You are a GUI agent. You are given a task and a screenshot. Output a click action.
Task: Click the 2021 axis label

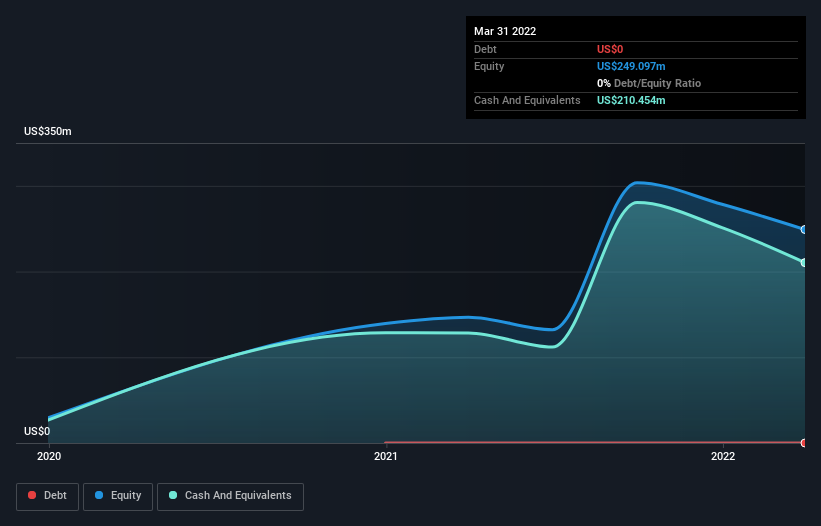click(385, 456)
